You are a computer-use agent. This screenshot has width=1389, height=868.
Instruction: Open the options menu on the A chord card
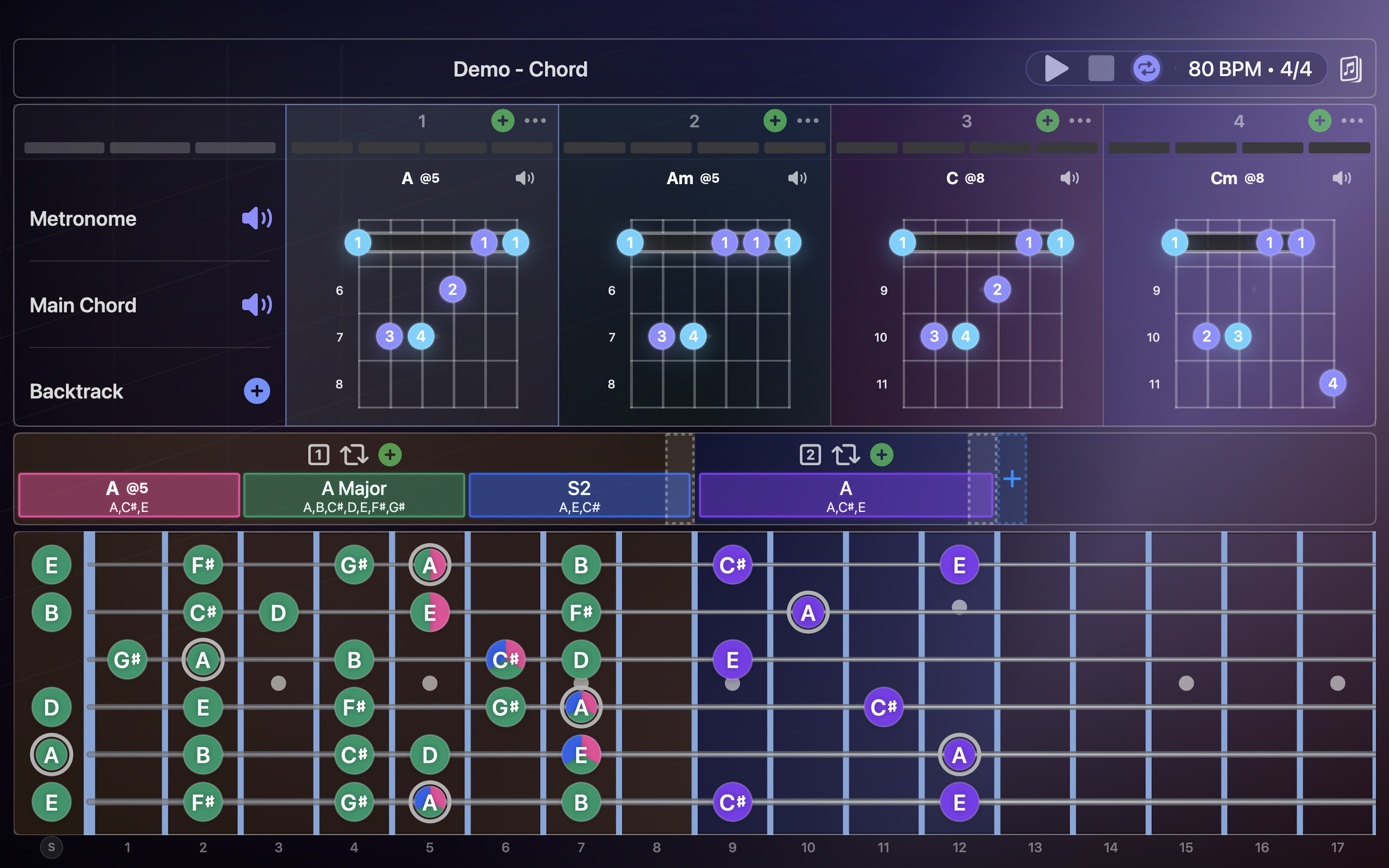(x=536, y=121)
